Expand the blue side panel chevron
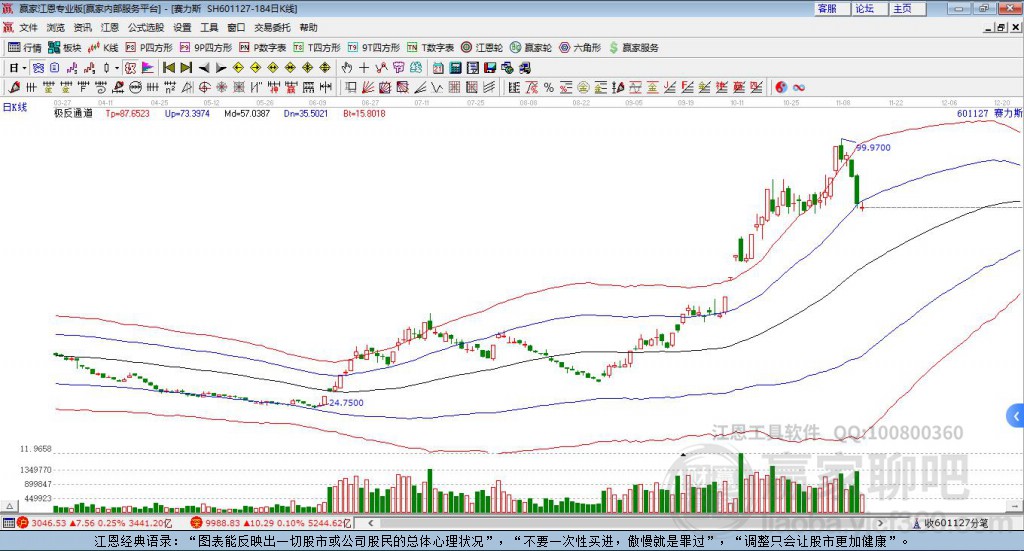 [x=1016, y=416]
